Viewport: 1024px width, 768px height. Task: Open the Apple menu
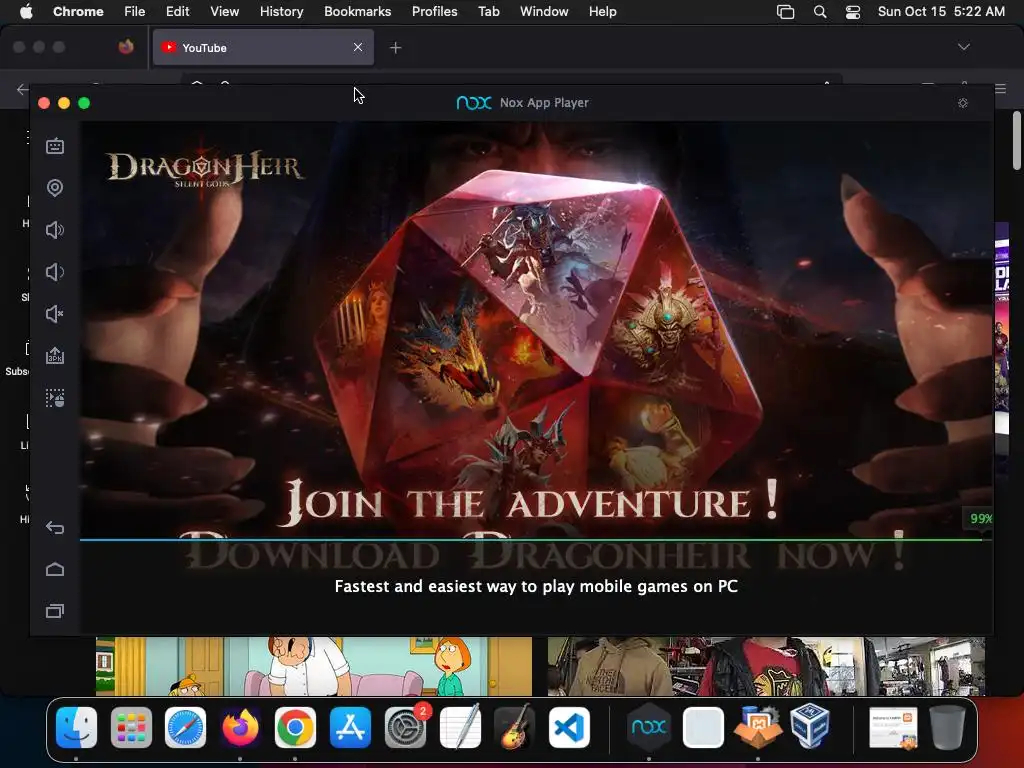coord(26,12)
